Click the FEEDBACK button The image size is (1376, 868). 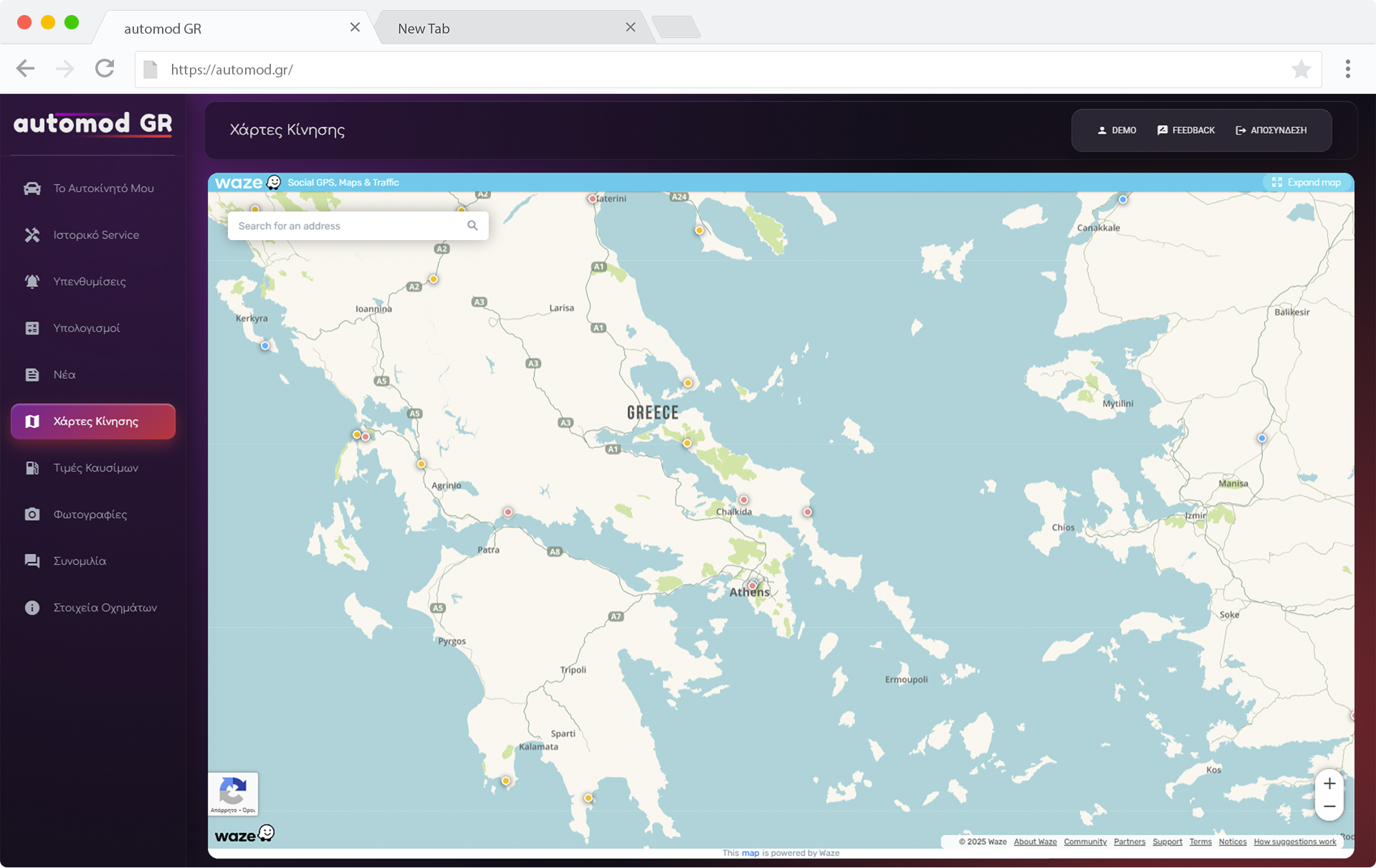pos(1186,130)
